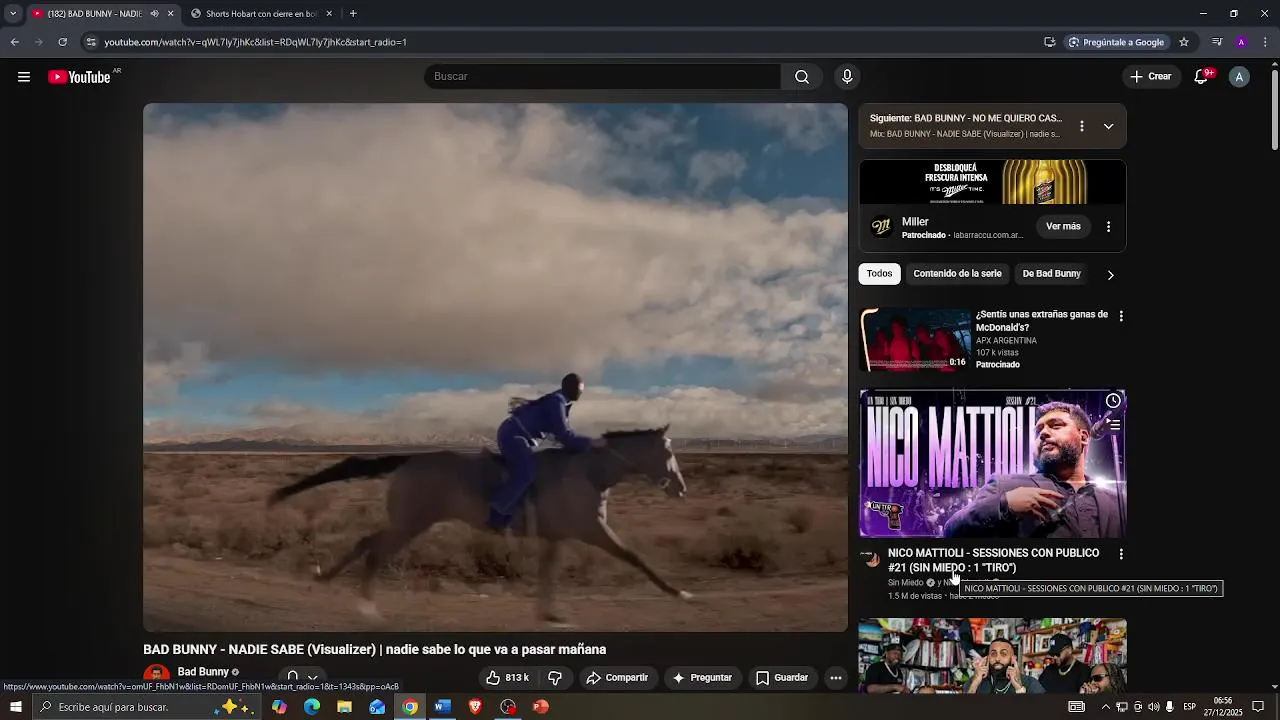Open system volume control
Screen dimensions: 1280x720
pos(1153,707)
